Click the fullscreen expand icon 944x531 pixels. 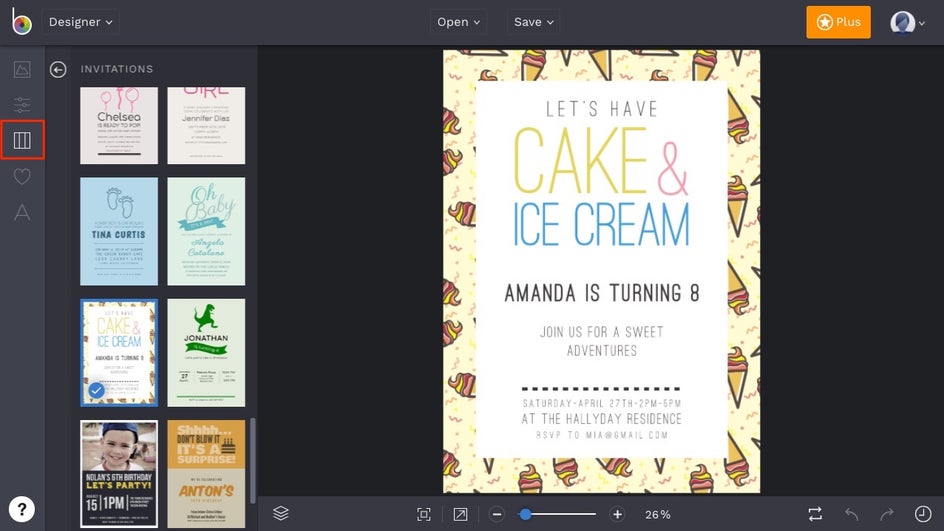pyautogui.click(x=460, y=514)
